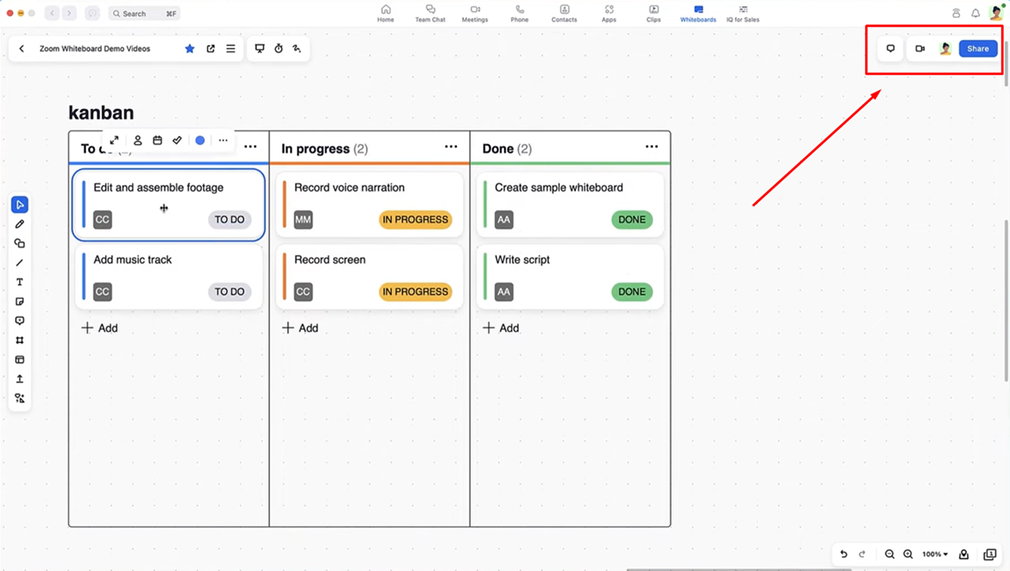The height and width of the screenshot is (571, 1010).
Task: Toggle presentation mode icon
Action: coord(259,48)
